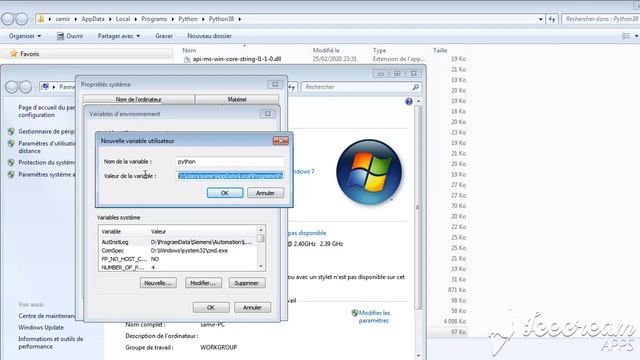Click Local in the address breadcrumb

point(122,19)
